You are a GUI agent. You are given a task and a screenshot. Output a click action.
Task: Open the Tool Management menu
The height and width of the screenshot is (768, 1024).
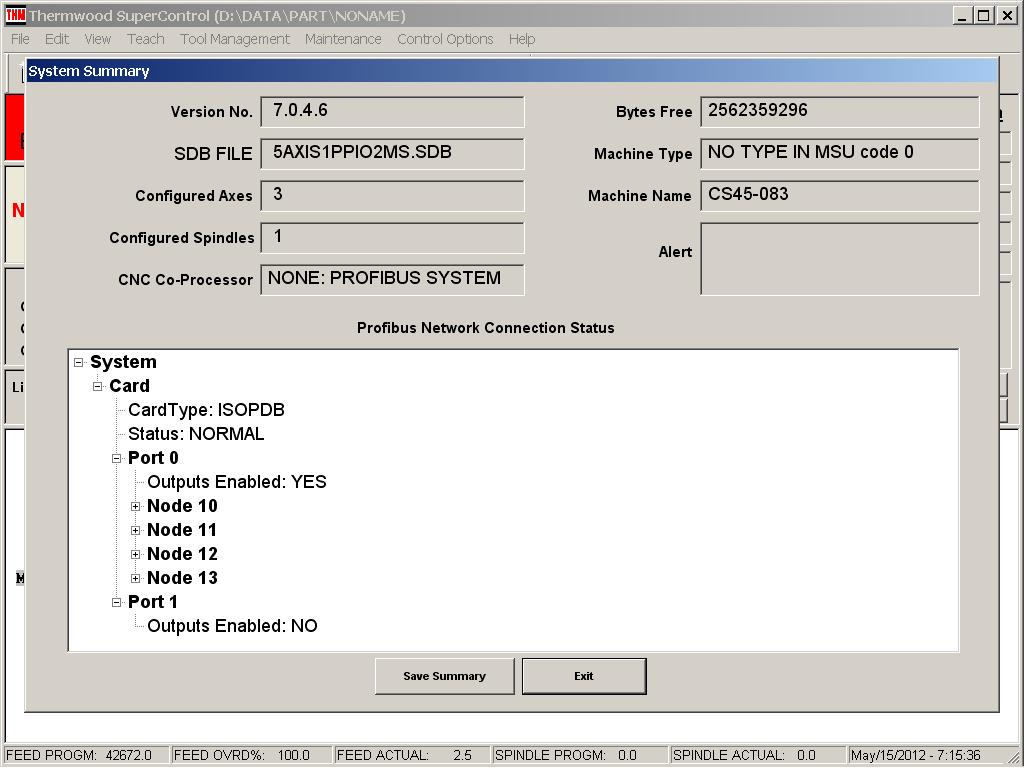coord(234,39)
